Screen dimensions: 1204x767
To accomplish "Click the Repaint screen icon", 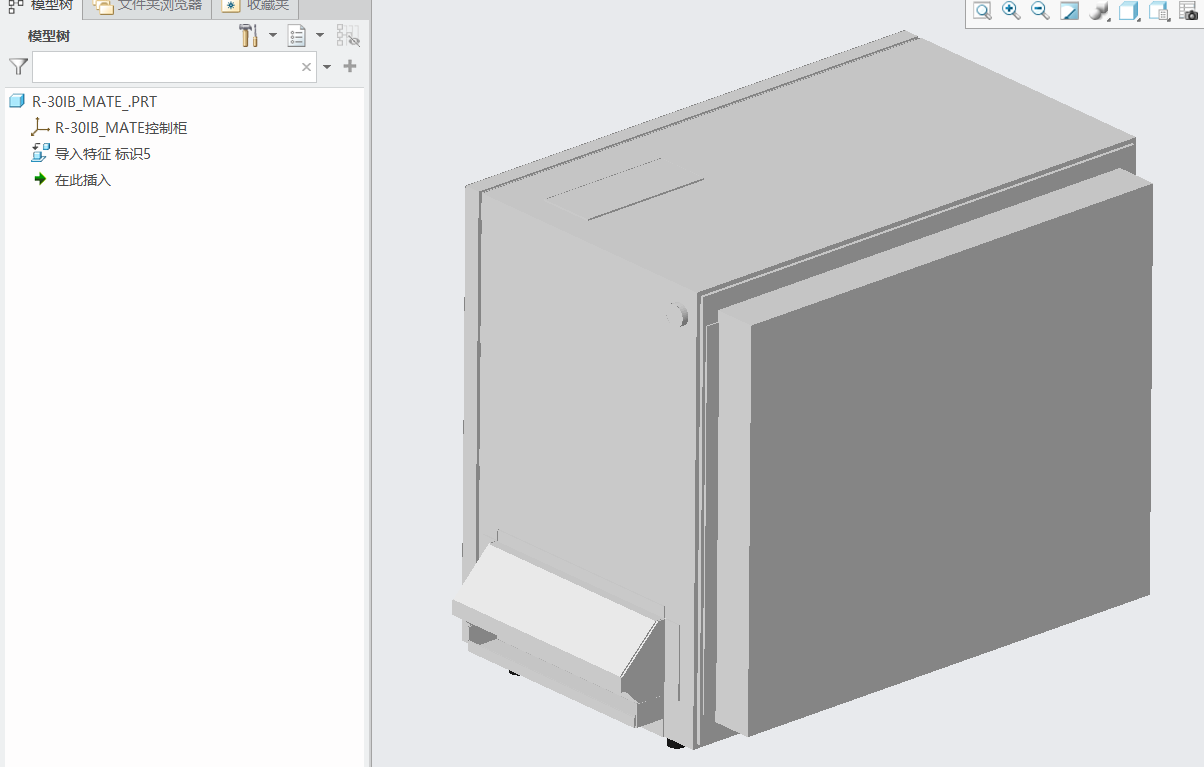I will pos(1070,11).
